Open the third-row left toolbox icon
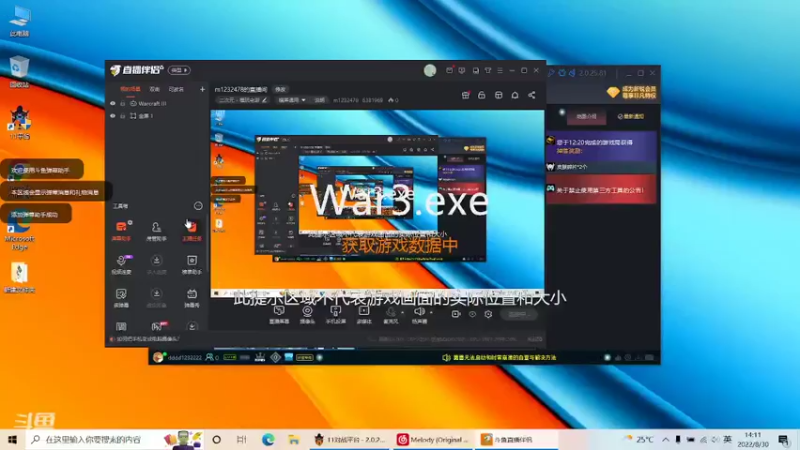 pyautogui.click(x=121, y=297)
